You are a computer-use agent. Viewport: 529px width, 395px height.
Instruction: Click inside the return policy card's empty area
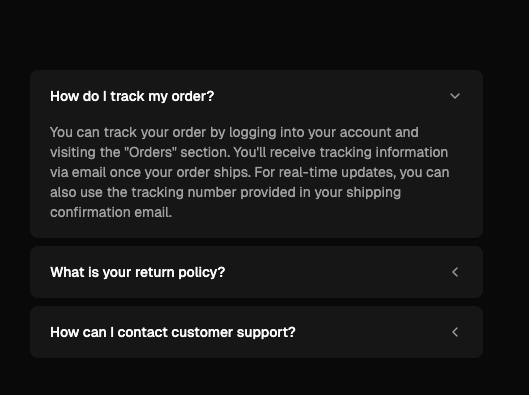click(x=337, y=272)
